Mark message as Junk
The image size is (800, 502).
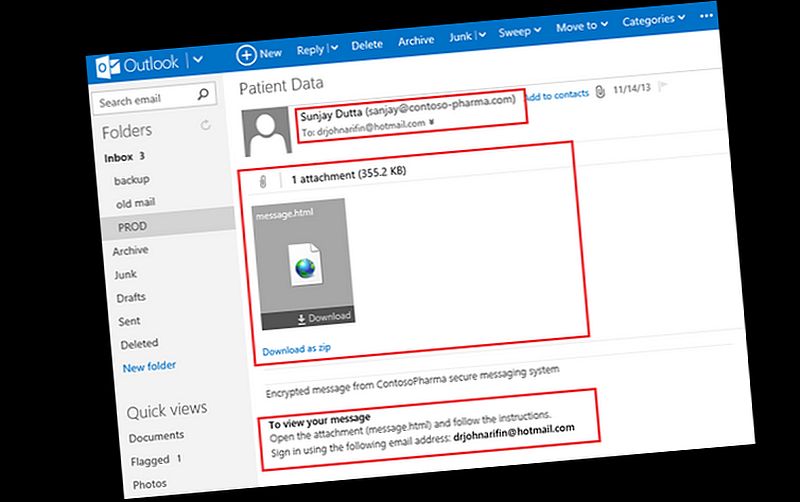(x=460, y=37)
